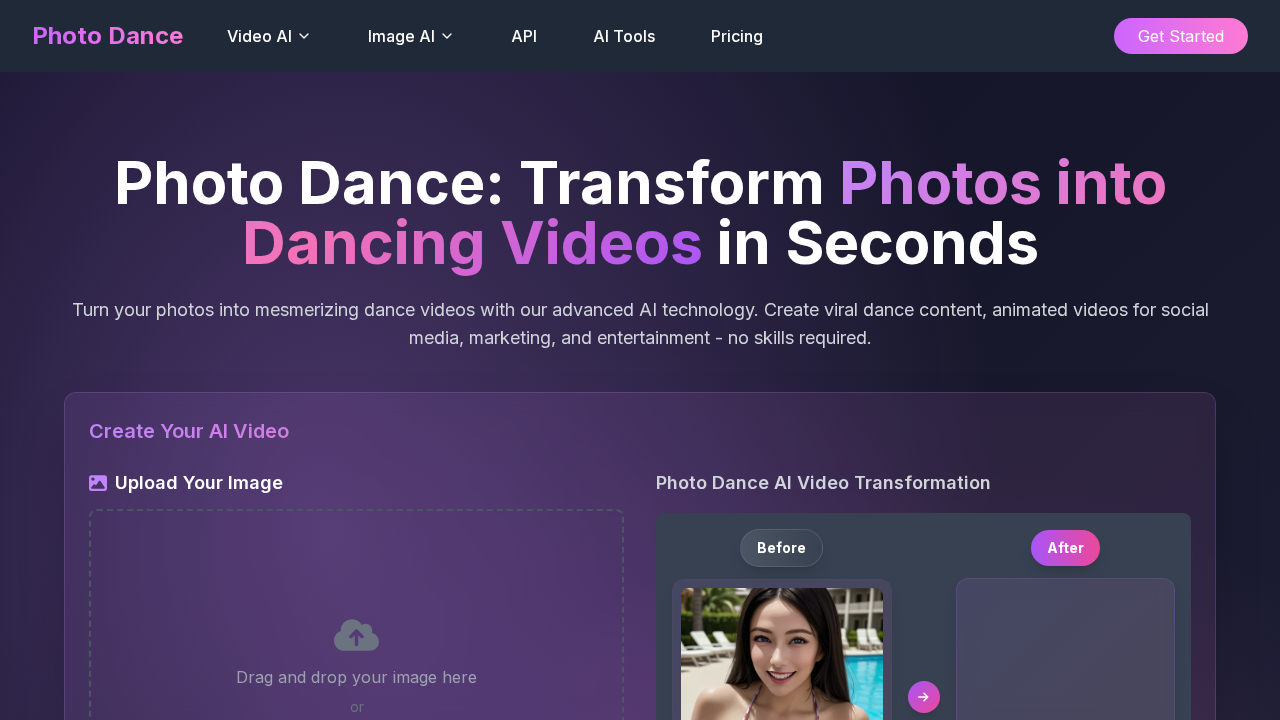This screenshot has width=1280, height=720.
Task: Open the API menu item
Action: pos(524,36)
